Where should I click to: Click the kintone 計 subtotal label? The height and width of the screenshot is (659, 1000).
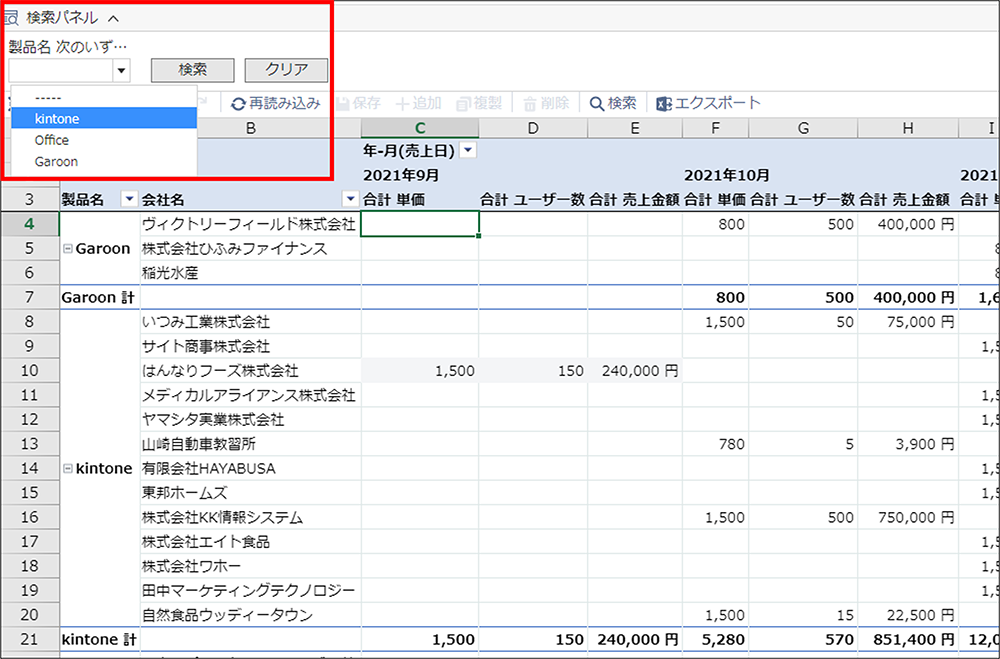click(x=98, y=639)
